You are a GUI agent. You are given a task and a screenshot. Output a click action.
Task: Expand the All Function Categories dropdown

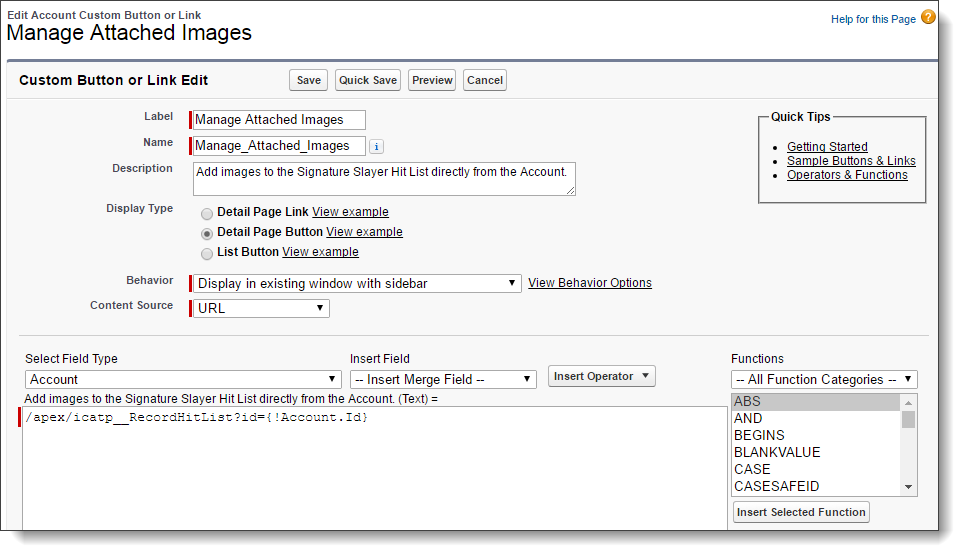[x=824, y=379]
